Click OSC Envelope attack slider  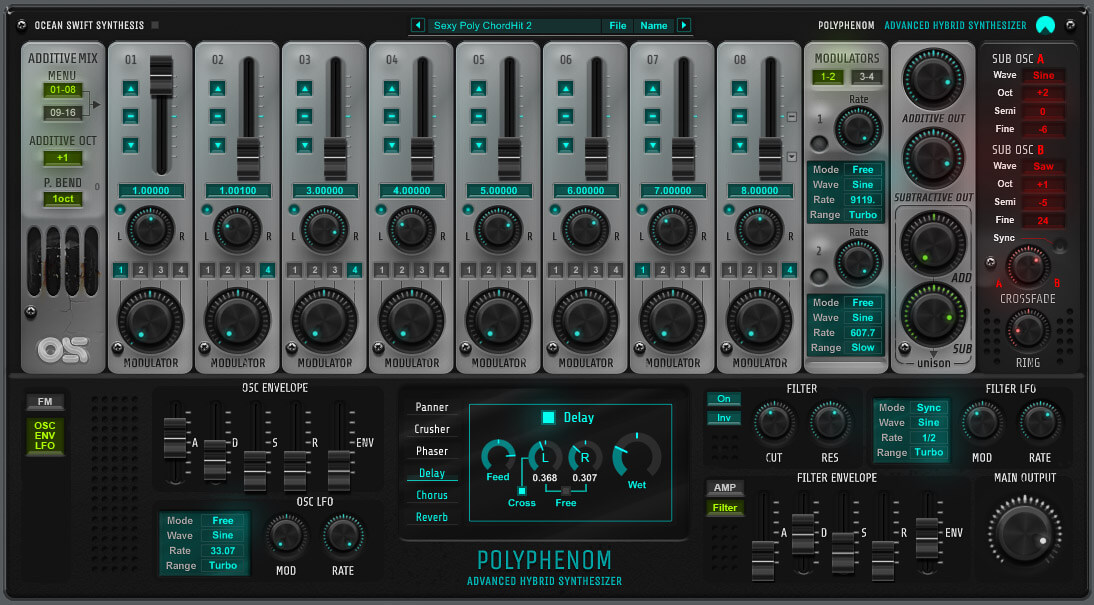[174, 438]
